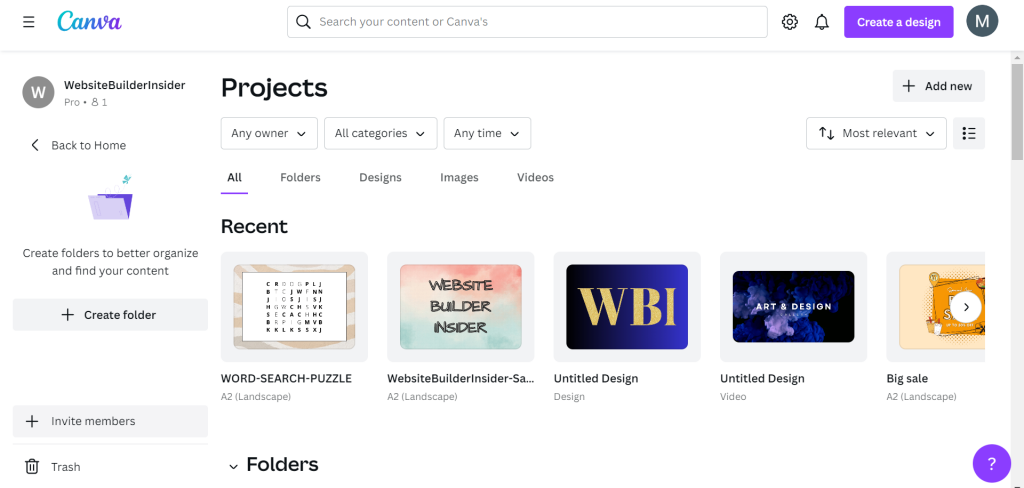The width and height of the screenshot is (1024, 488).
Task: Go Back to Home
Action: [x=77, y=145]
